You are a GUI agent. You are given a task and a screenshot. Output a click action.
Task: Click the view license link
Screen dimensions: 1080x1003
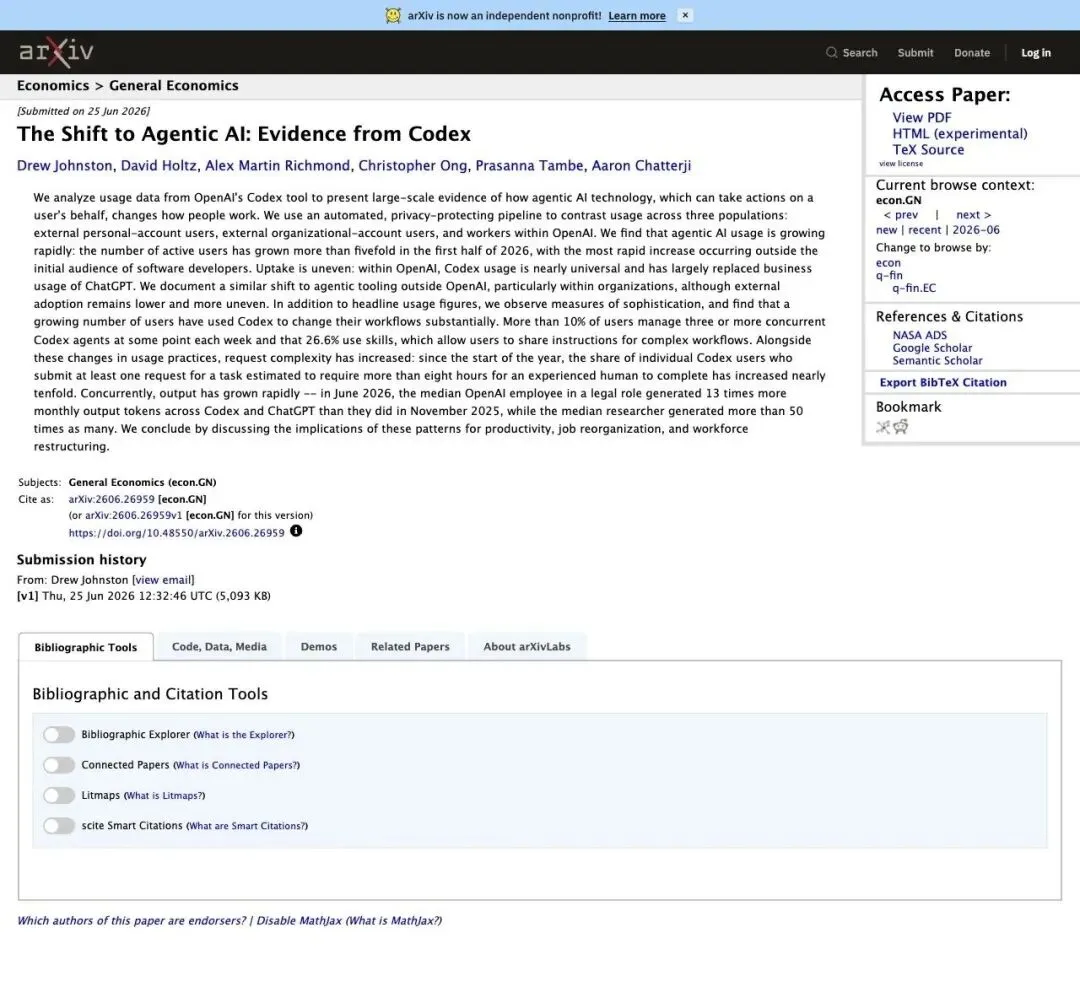tap(900, 164)
